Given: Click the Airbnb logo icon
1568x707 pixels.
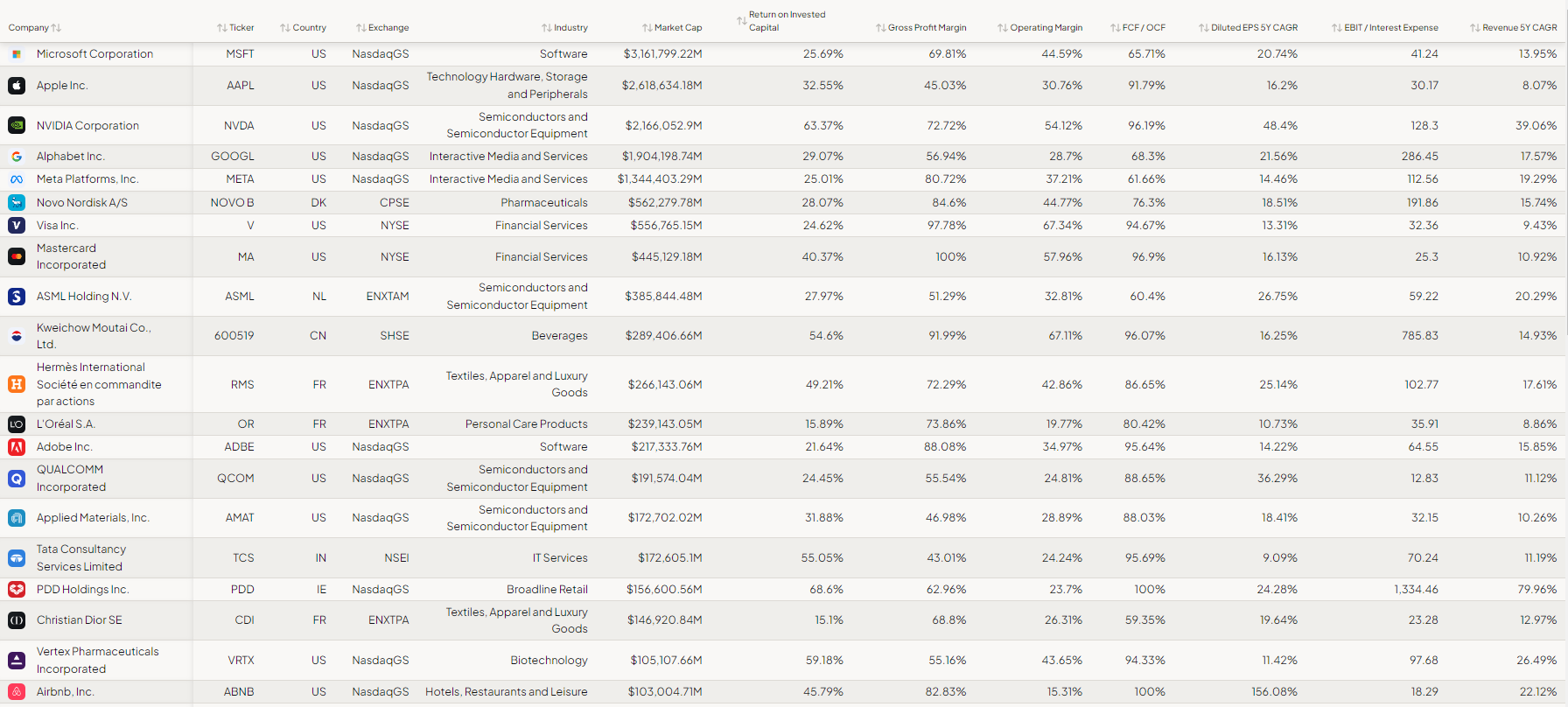Looking at the screenshot, I should [x=17, y=692].
